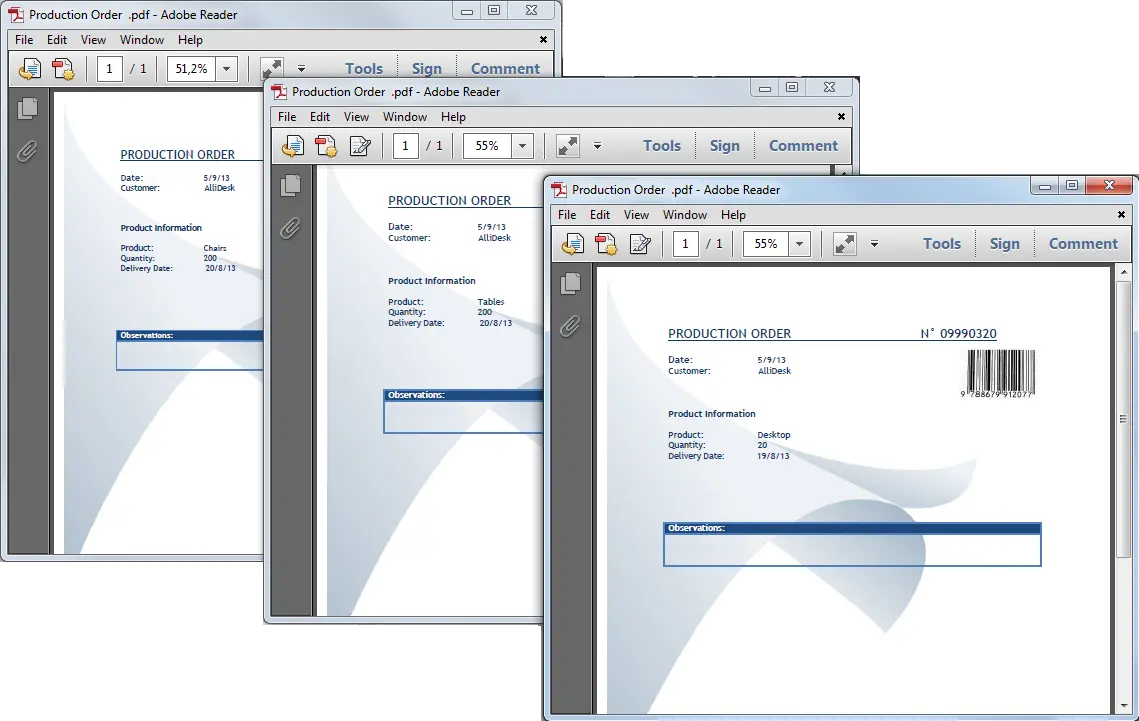This screenshot has width=1139, height=721.
Task: Open the 55% zoom dropdown arrow in the front window
Action: [799, 244]
